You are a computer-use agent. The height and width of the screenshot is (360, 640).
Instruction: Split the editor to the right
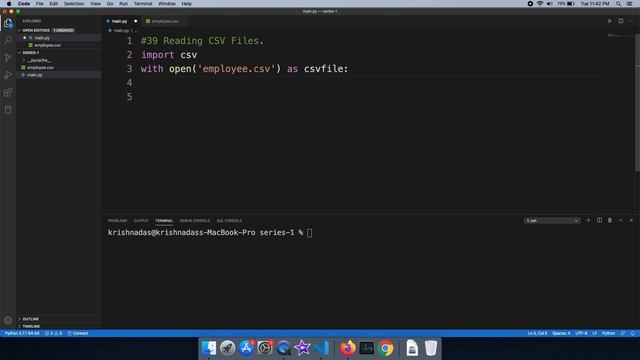coord(620,21)
